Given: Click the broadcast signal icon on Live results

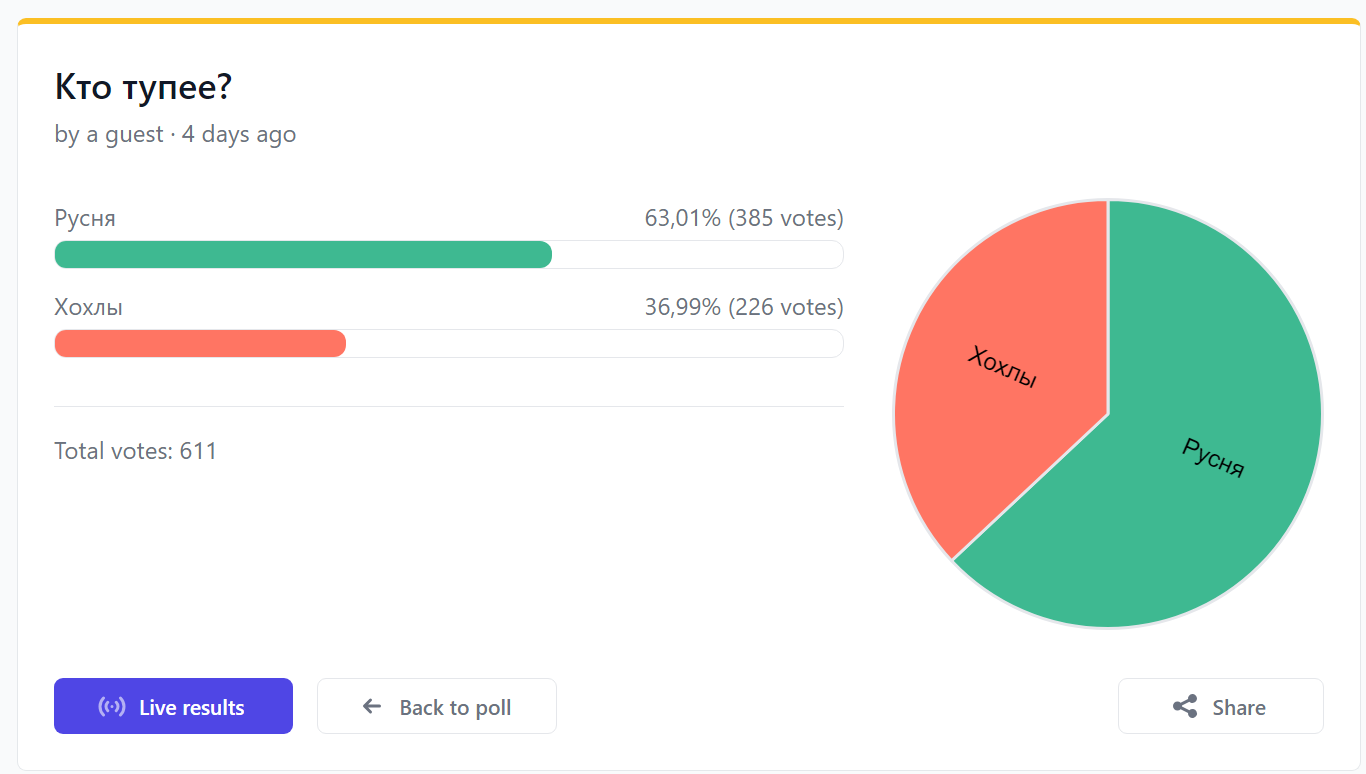Looking at the screenshot, I should tap(112, 707).
